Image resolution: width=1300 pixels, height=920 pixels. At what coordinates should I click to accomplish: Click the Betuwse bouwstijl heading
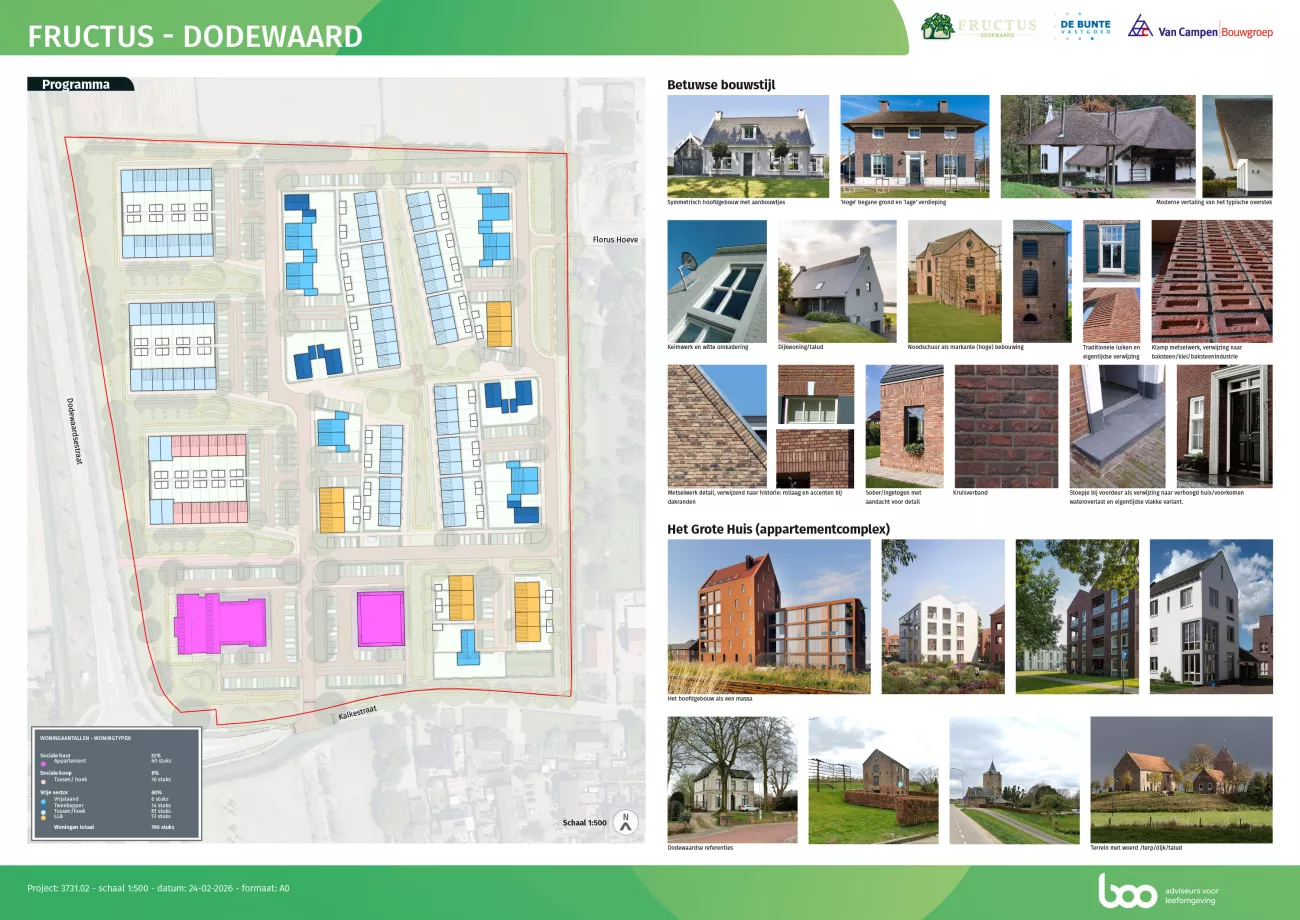pyautogui.click(x=720, y=85)
